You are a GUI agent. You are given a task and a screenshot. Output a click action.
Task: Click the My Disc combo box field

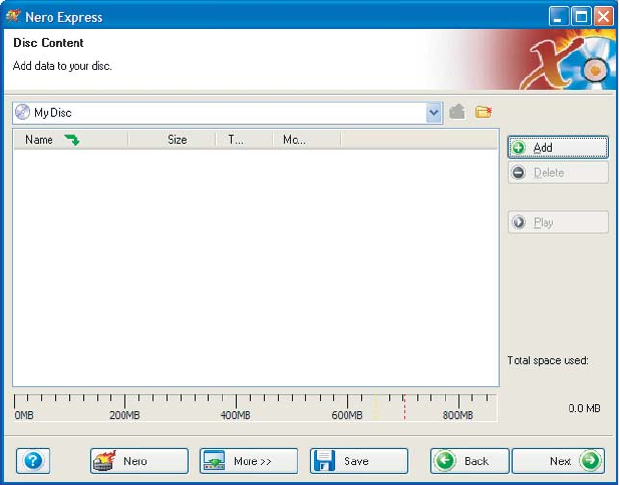[x=227, y=113]
